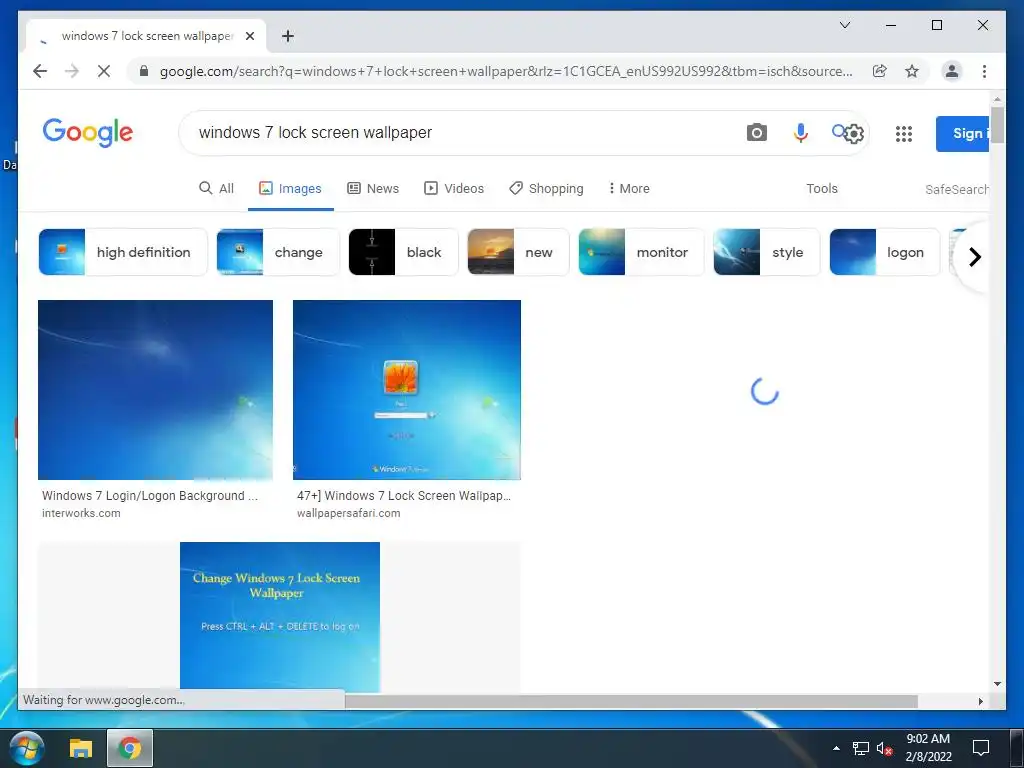This screenshot has width=1024, height=768.
Task: Filter by the black chip
Action: (x=404, y=252)
